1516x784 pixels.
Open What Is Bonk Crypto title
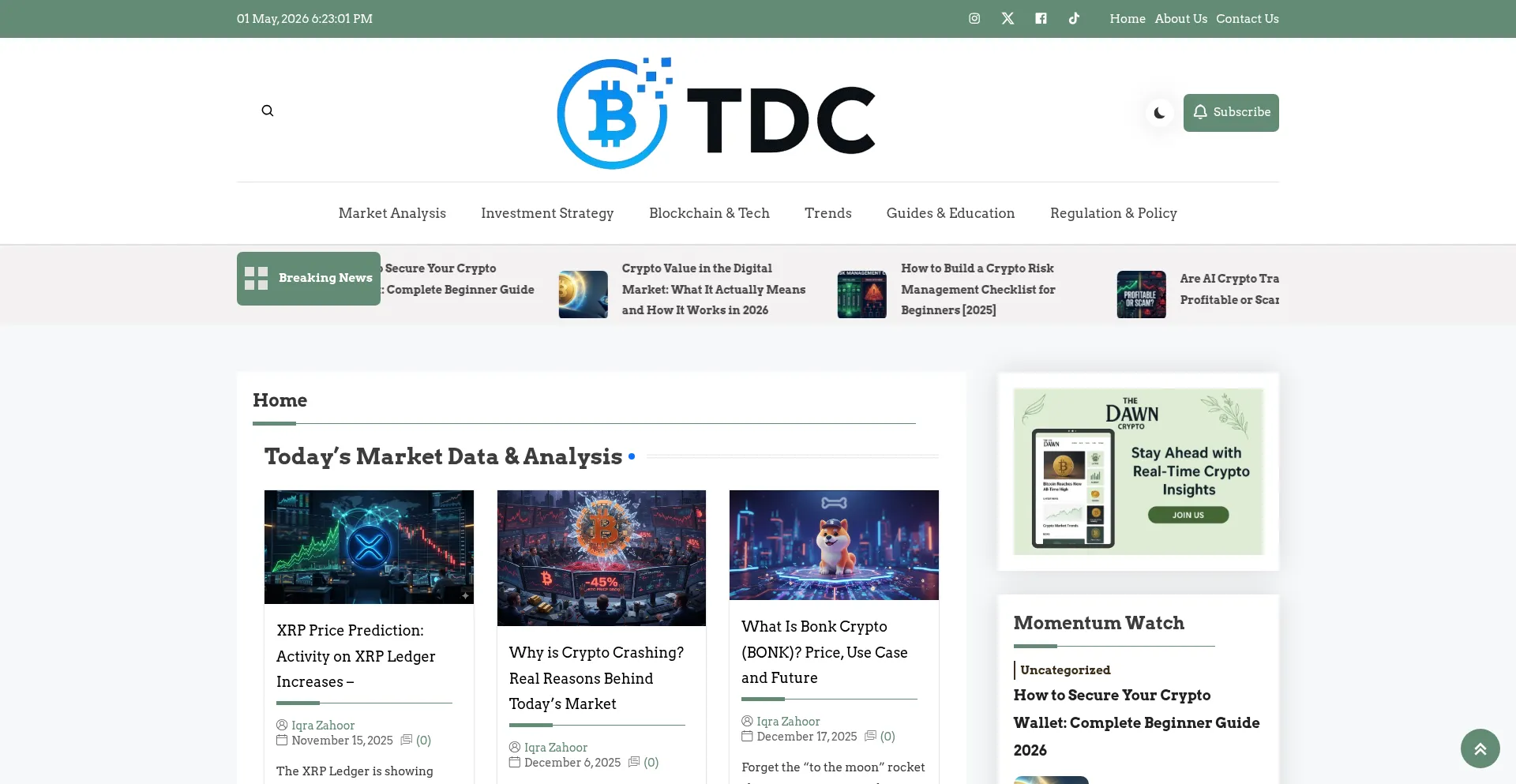pos(824,652)
